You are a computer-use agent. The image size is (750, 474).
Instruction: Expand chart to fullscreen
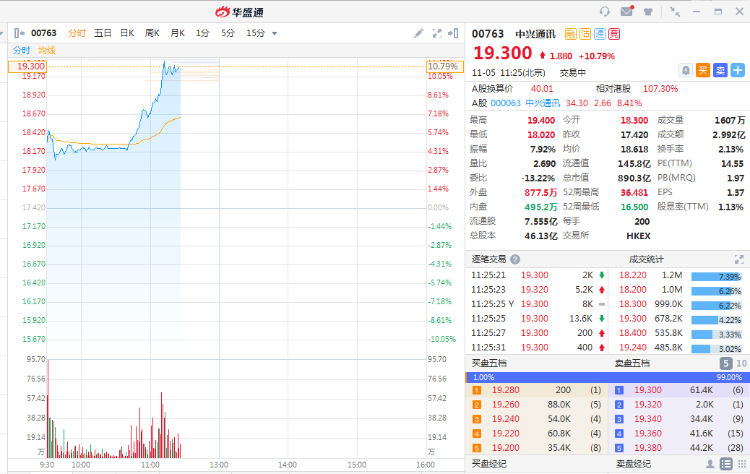437,33
